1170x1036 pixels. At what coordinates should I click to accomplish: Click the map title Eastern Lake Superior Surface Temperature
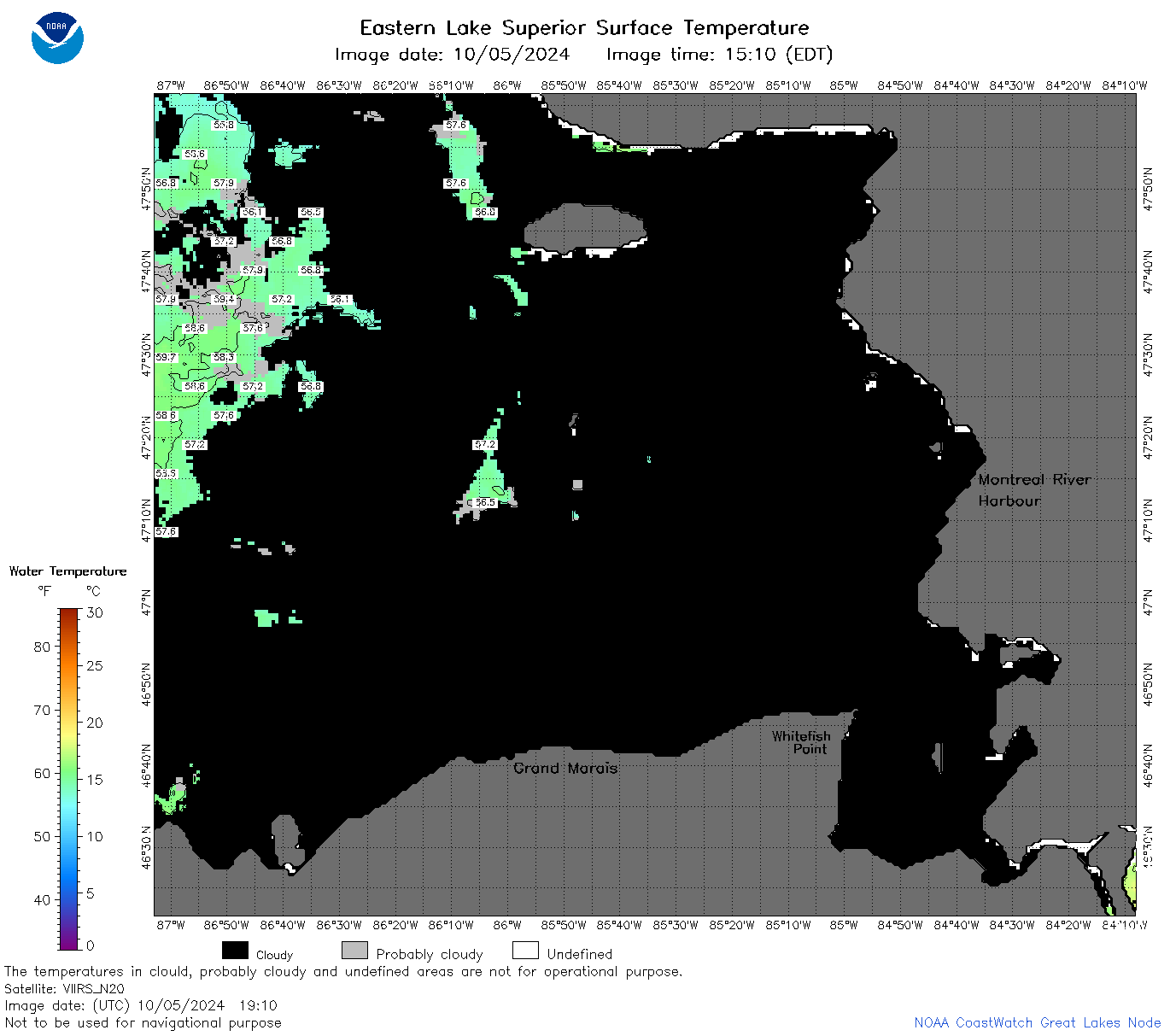click(x=584, y=28)
